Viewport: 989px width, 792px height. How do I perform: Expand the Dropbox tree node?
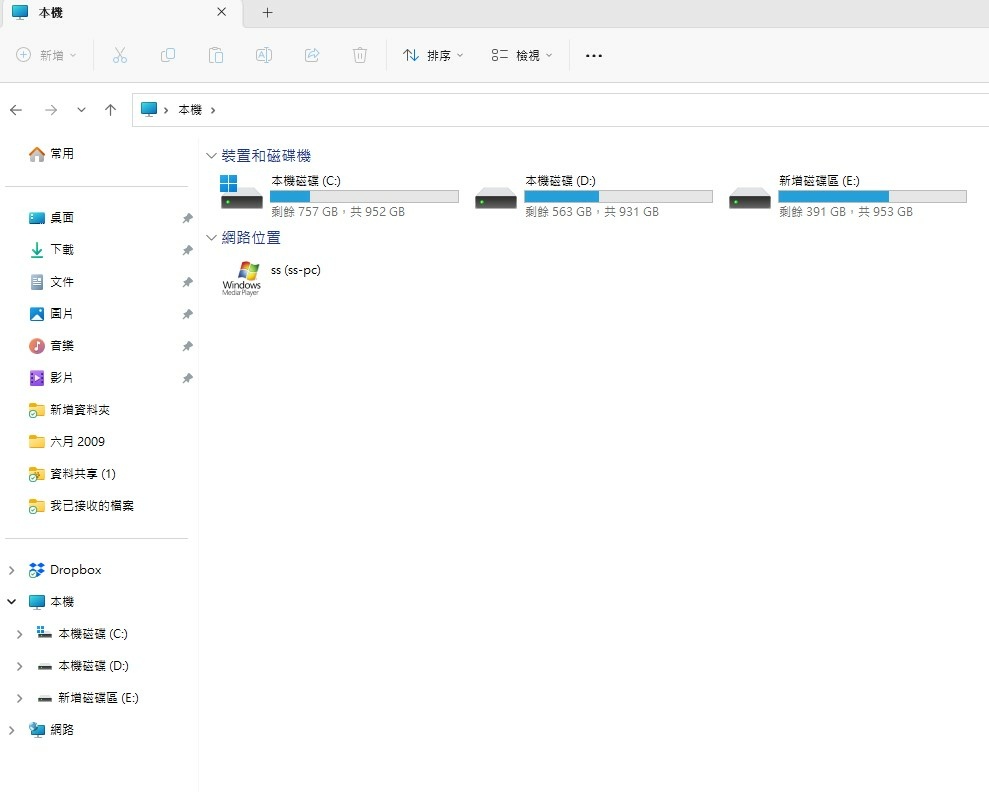[x=11, y=570]
